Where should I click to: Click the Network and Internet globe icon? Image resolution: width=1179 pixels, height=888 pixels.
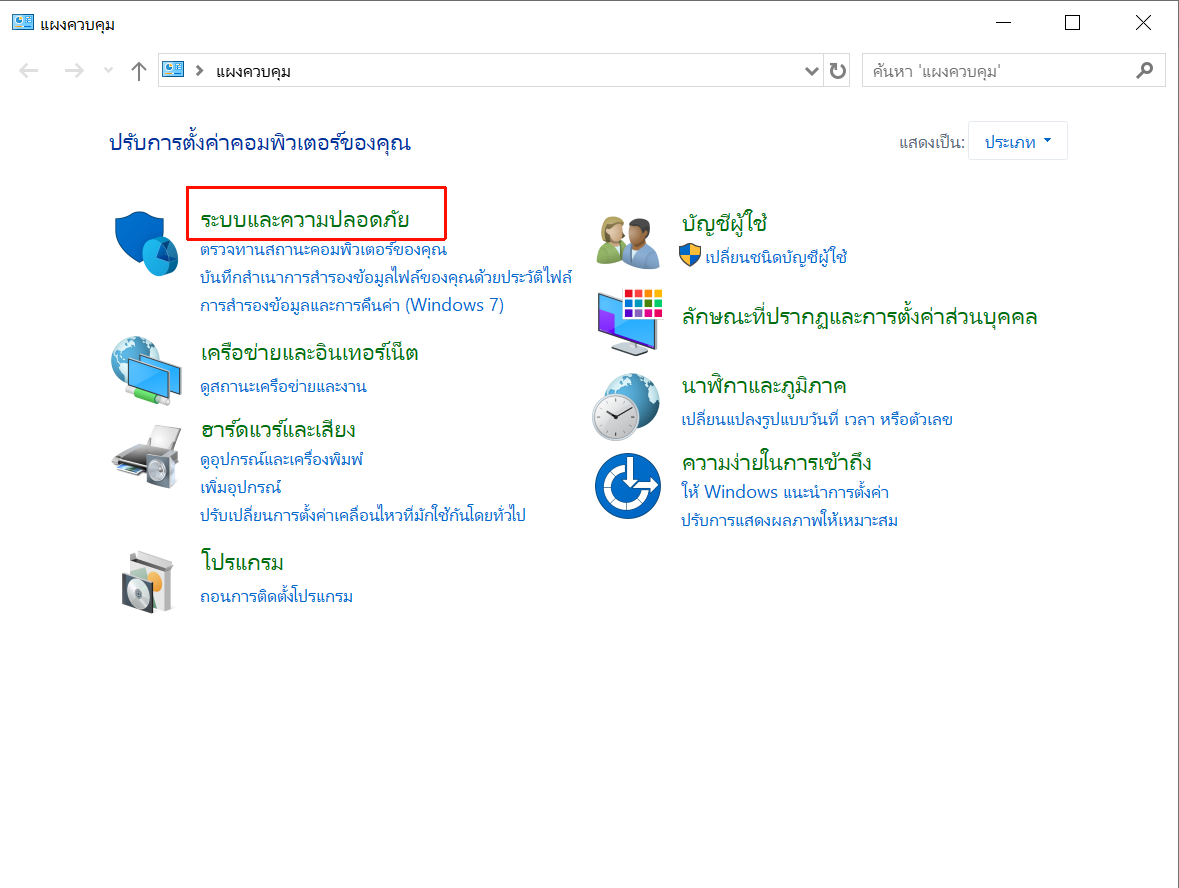click(146, 370)
